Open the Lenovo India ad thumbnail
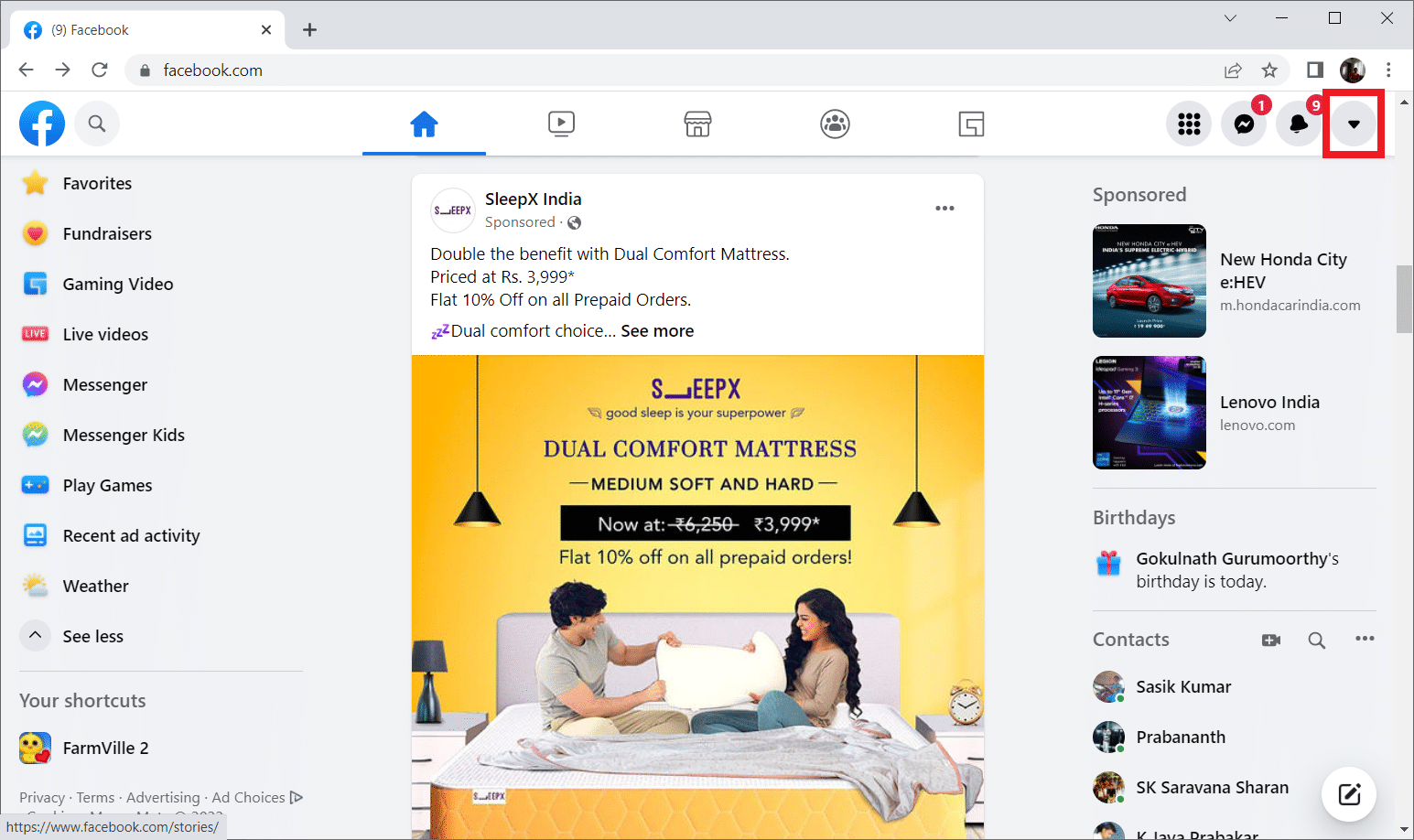 pyautogui.click(x=1150, y=413)
